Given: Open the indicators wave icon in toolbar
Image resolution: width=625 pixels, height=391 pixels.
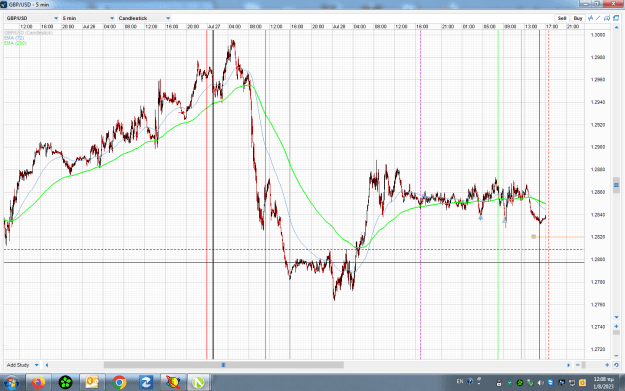Looking at the screenshot, I should coord(591,18).
